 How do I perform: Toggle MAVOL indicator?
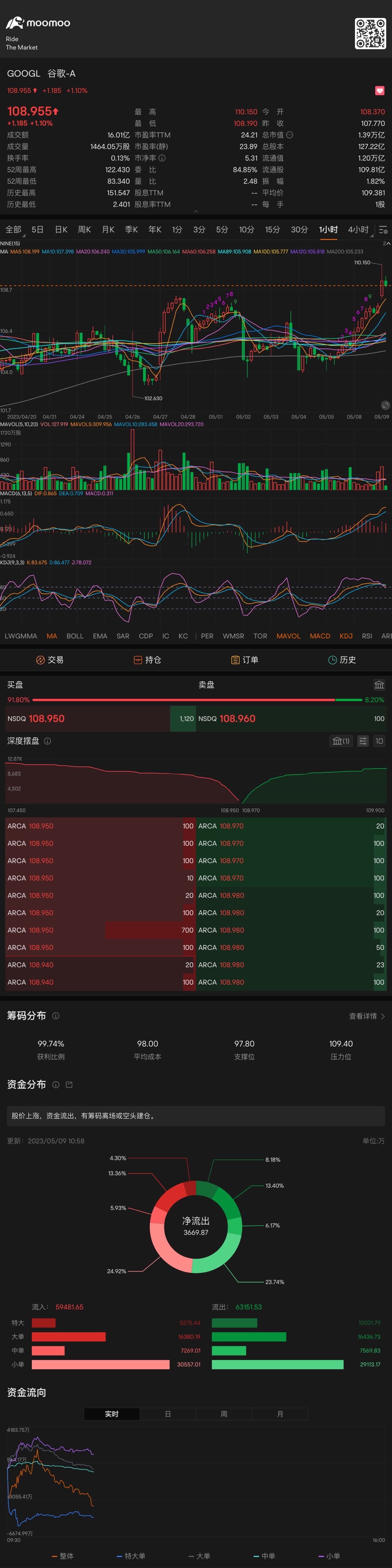[288, 636]
